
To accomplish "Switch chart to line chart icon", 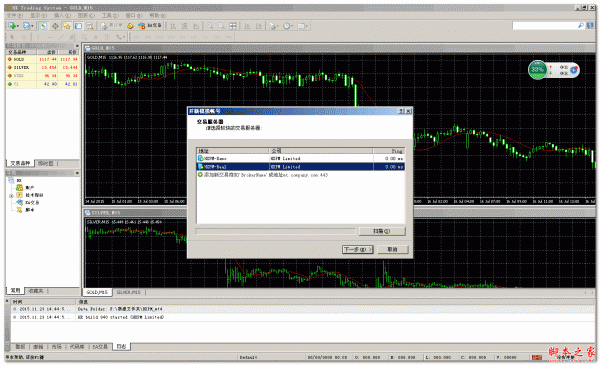I will [x=196, y=26].
